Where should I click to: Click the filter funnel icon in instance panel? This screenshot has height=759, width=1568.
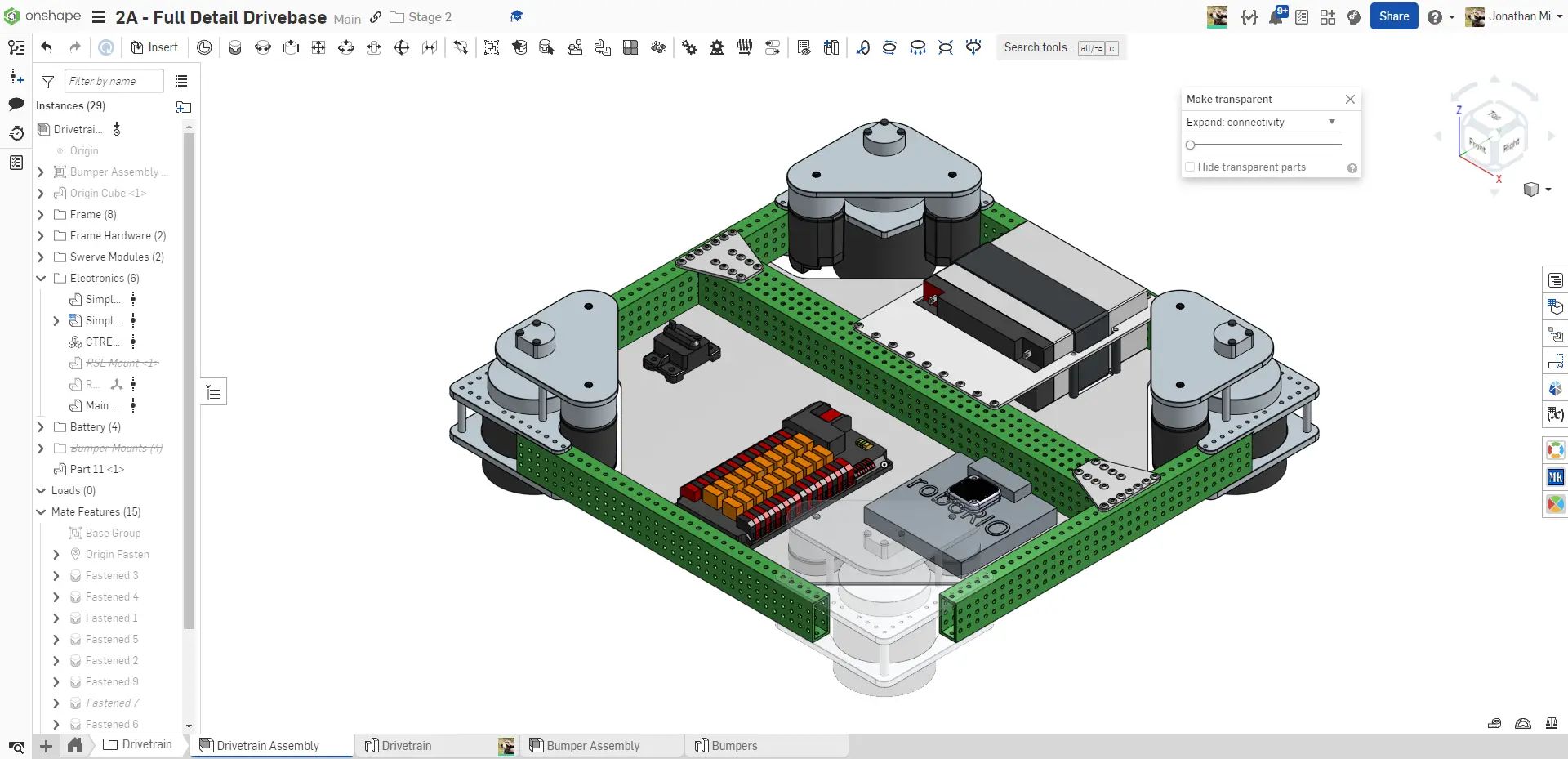48,82
